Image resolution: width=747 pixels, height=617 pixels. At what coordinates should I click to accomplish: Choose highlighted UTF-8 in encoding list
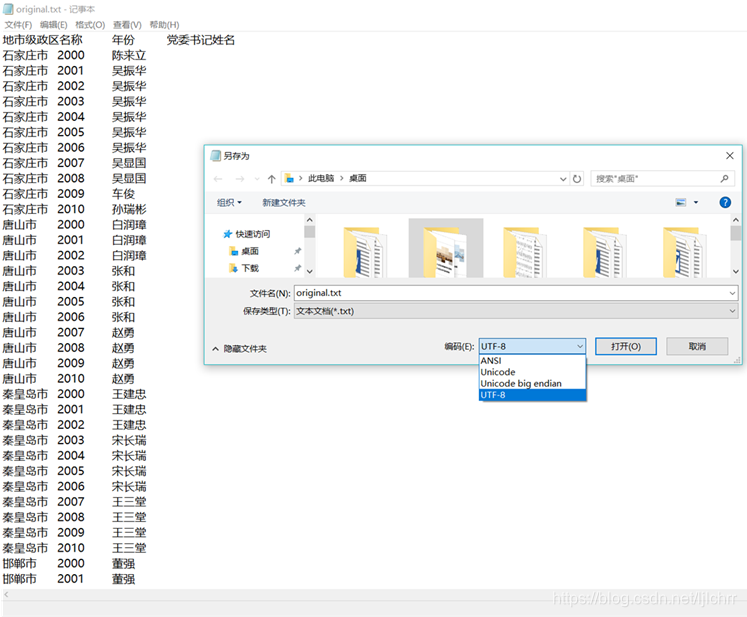pos(532,395)
